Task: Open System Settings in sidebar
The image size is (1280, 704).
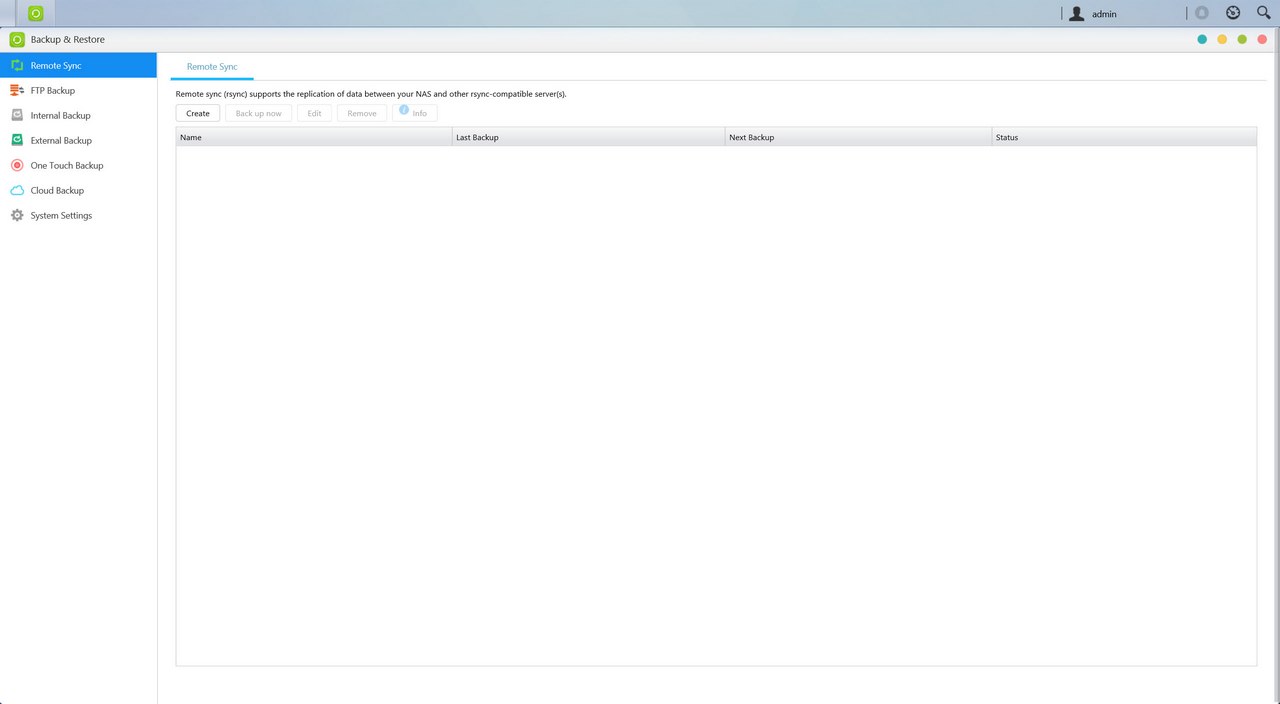Action: coord(78,215)
